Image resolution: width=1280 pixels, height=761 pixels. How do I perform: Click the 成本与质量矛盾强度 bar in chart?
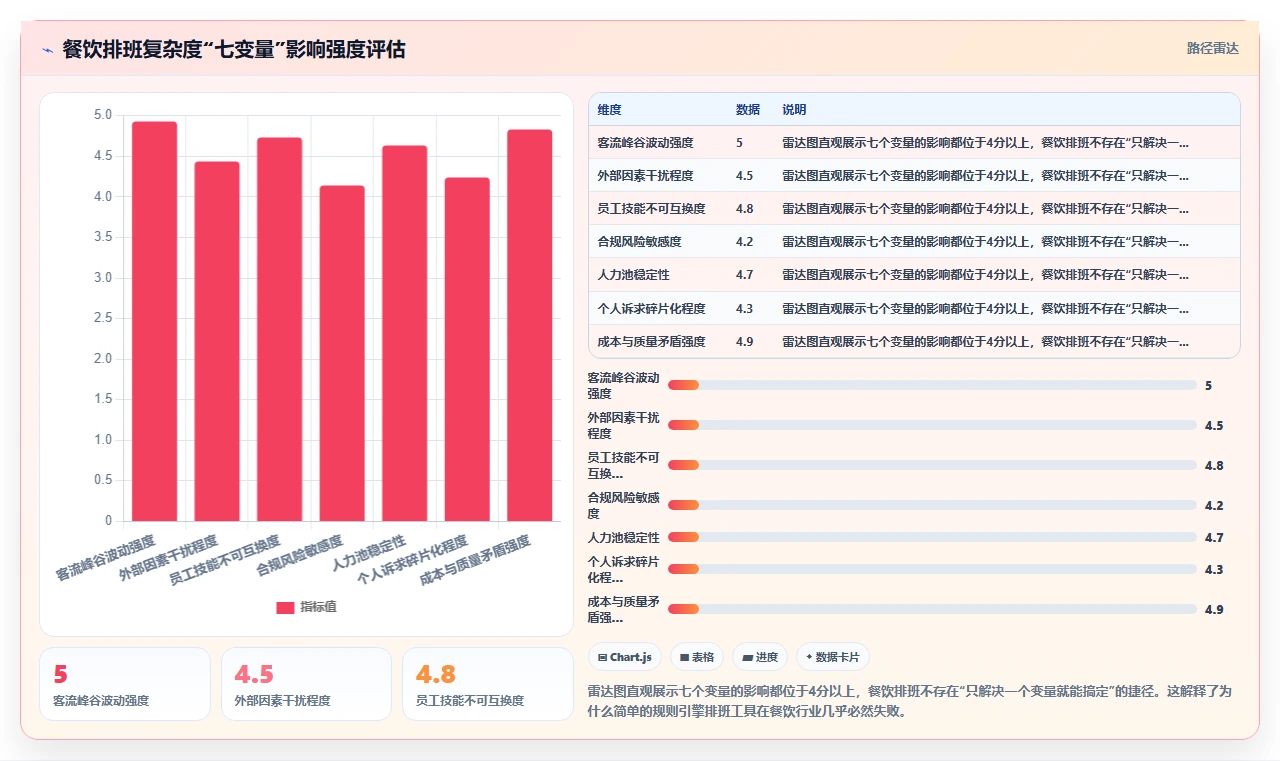tap(529, 325)
